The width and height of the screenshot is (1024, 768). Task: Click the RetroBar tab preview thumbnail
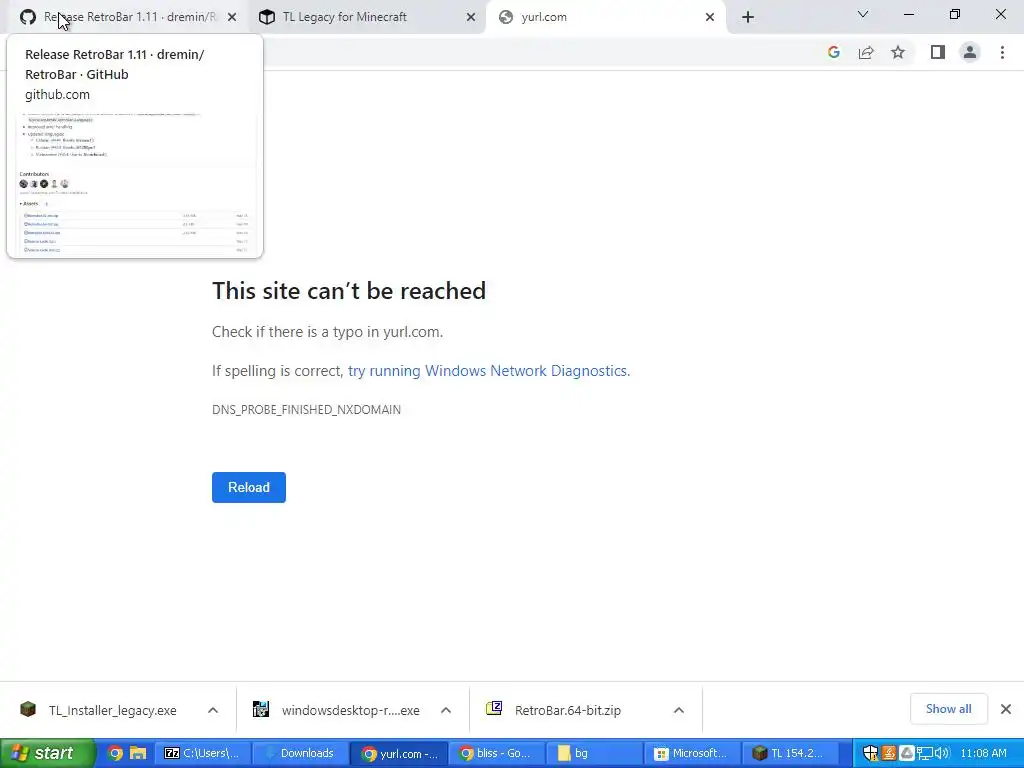(x=135, y=184)
